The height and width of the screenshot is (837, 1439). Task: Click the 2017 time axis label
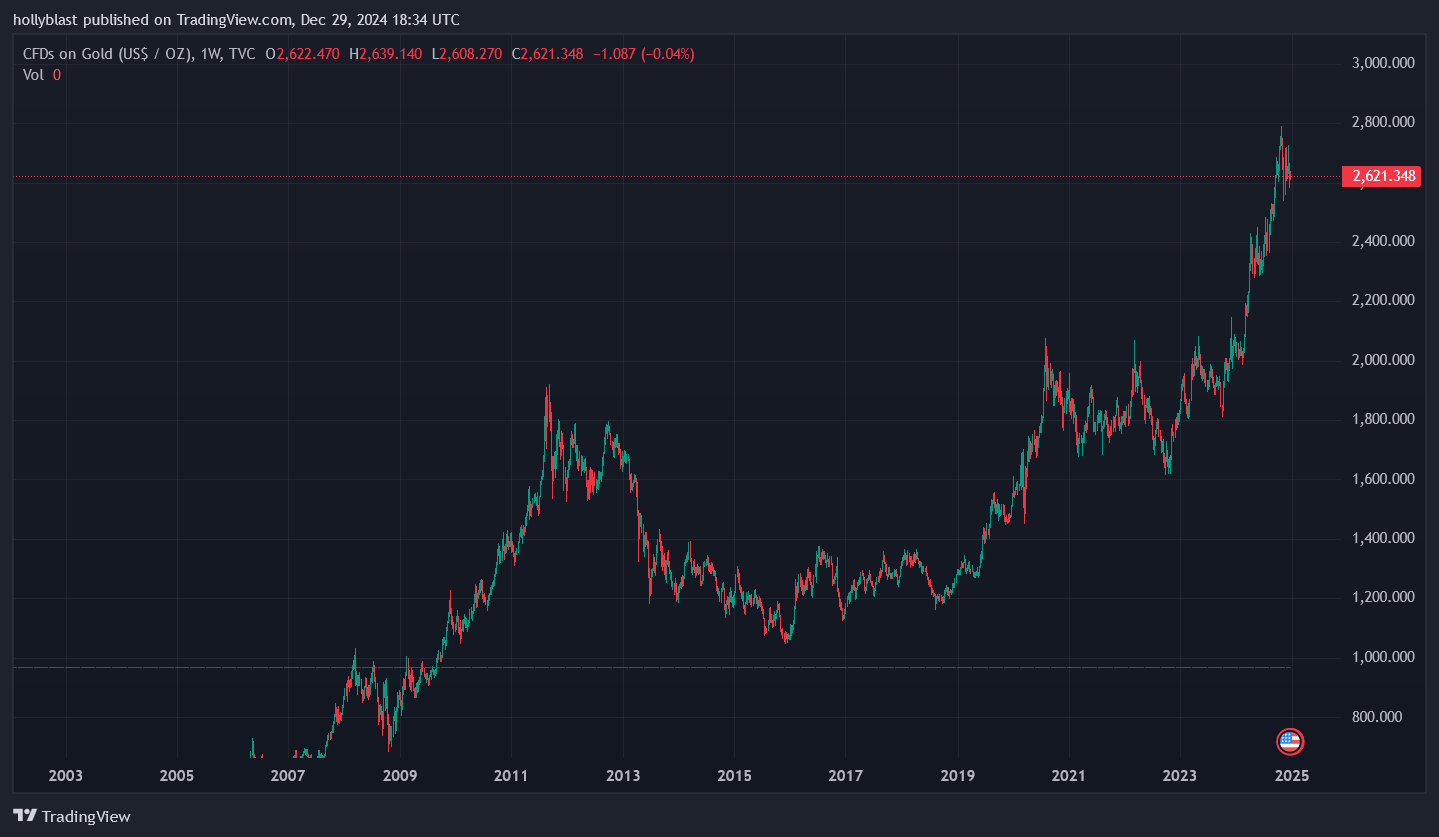pos(846,775)
